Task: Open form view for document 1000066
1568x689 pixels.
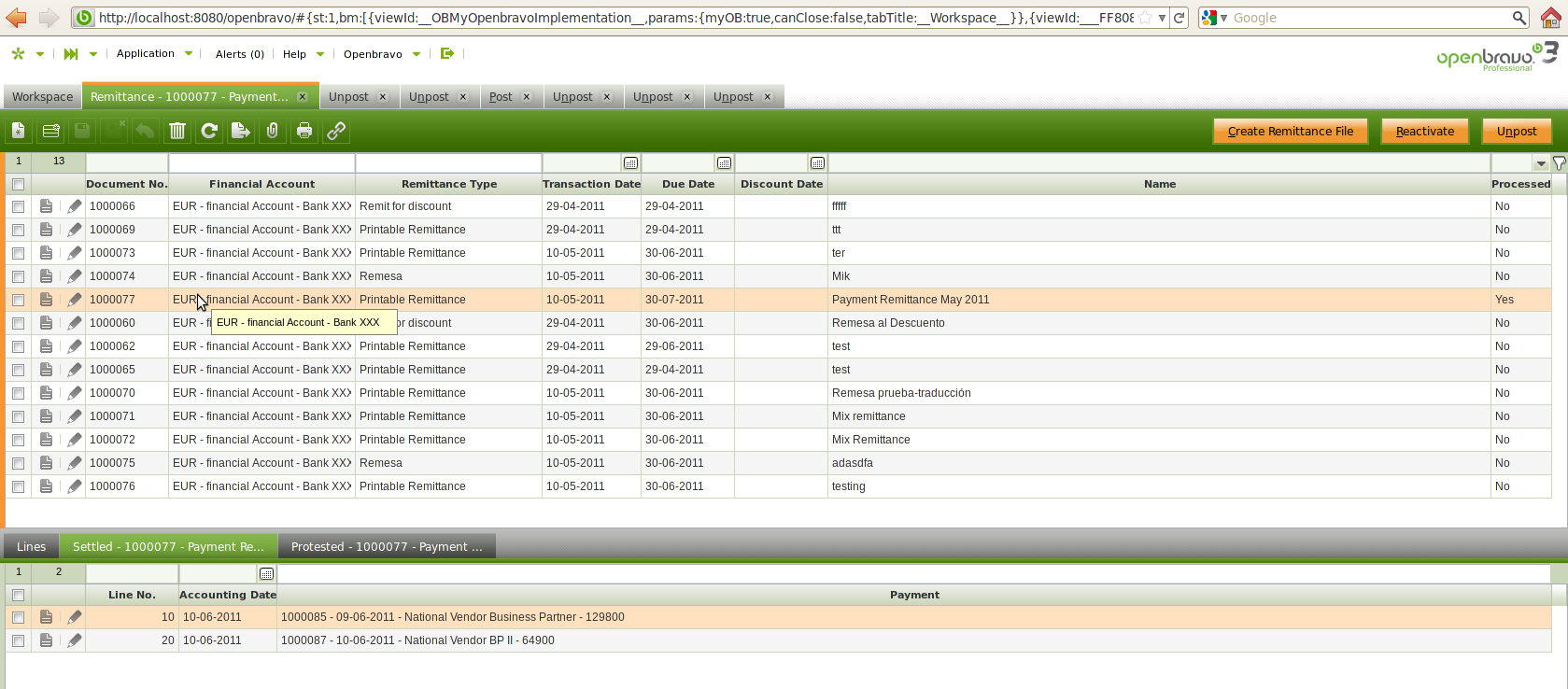Action: click(x=46, y=206)
